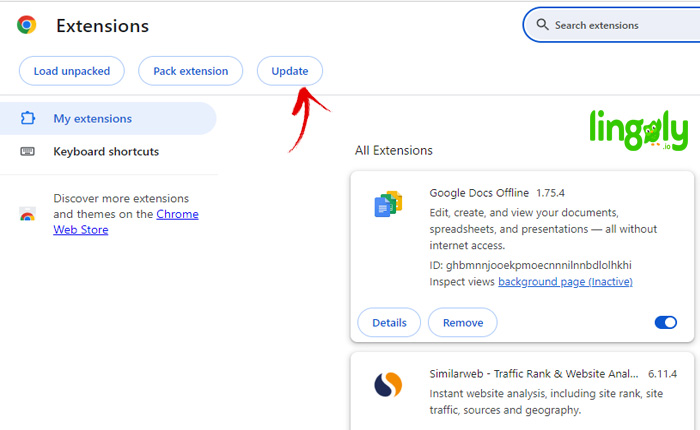Disable the Google Docs Offline toggle

(x=666, y=322)
